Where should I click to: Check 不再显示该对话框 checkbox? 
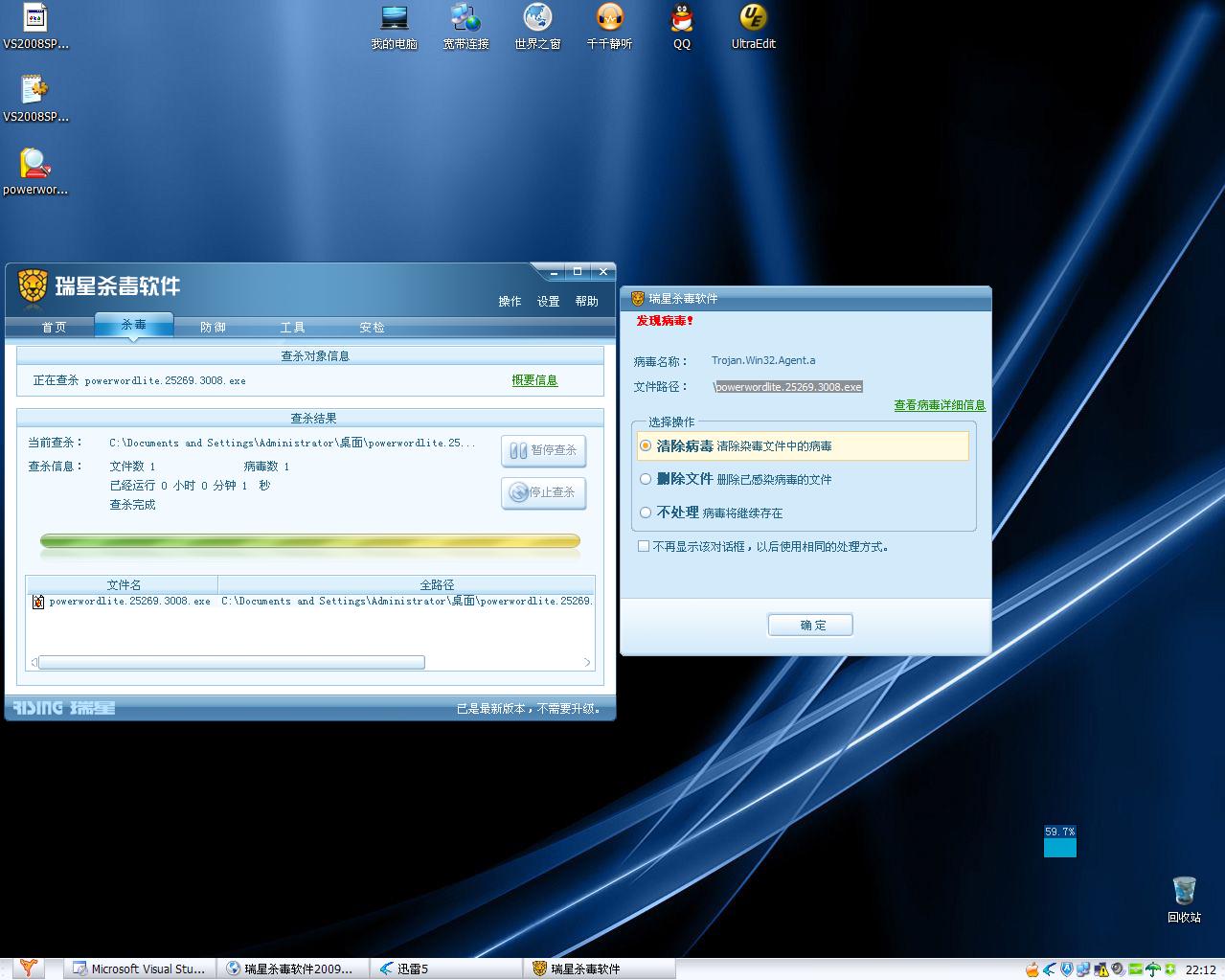[x=644, y=546]
